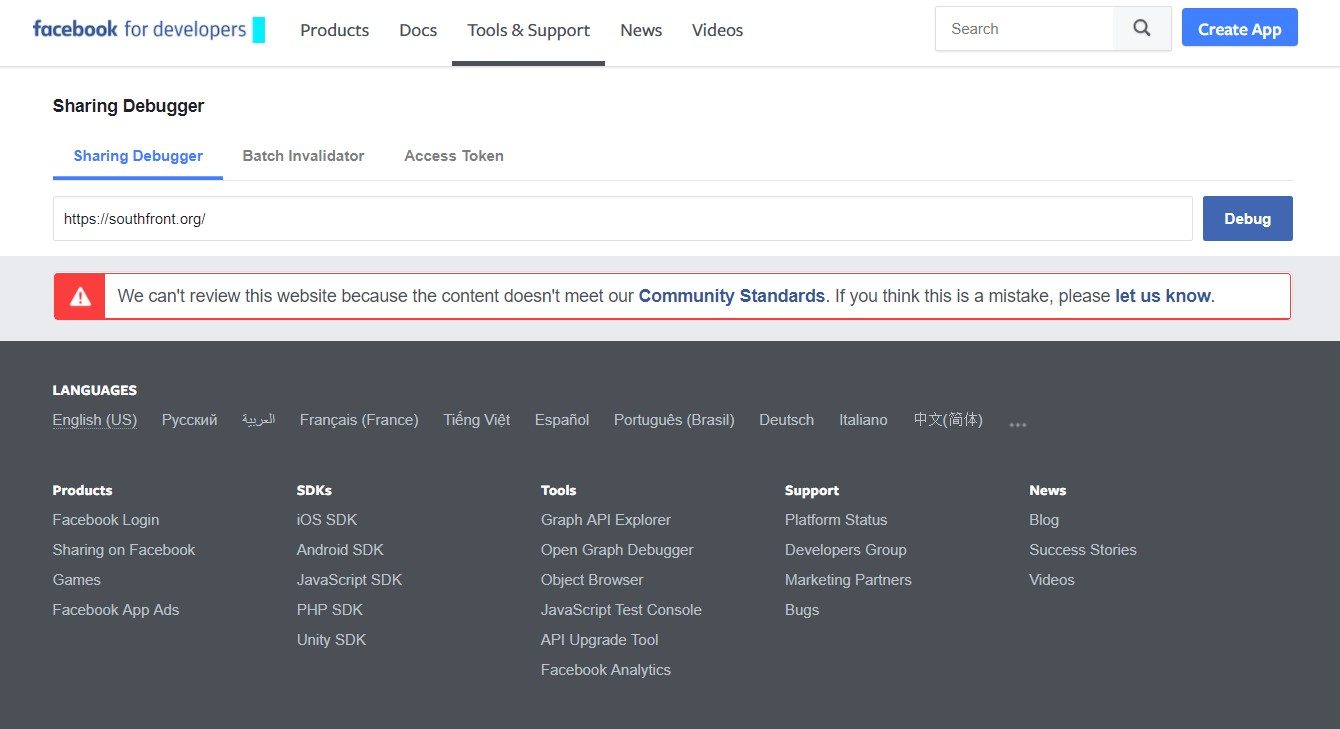
Task: Open JavaScript Test Console link
Action: click(621, 610)
